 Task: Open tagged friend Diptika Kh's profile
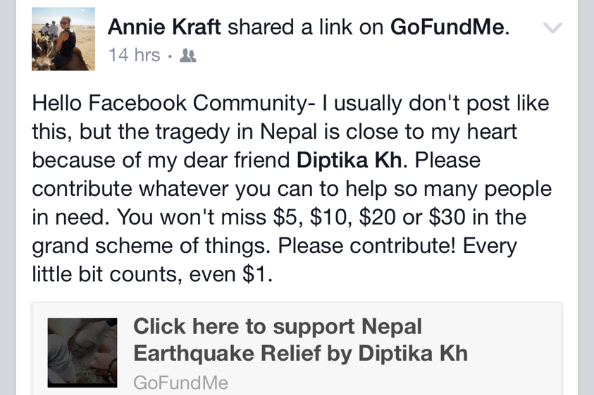click(349, 160)
